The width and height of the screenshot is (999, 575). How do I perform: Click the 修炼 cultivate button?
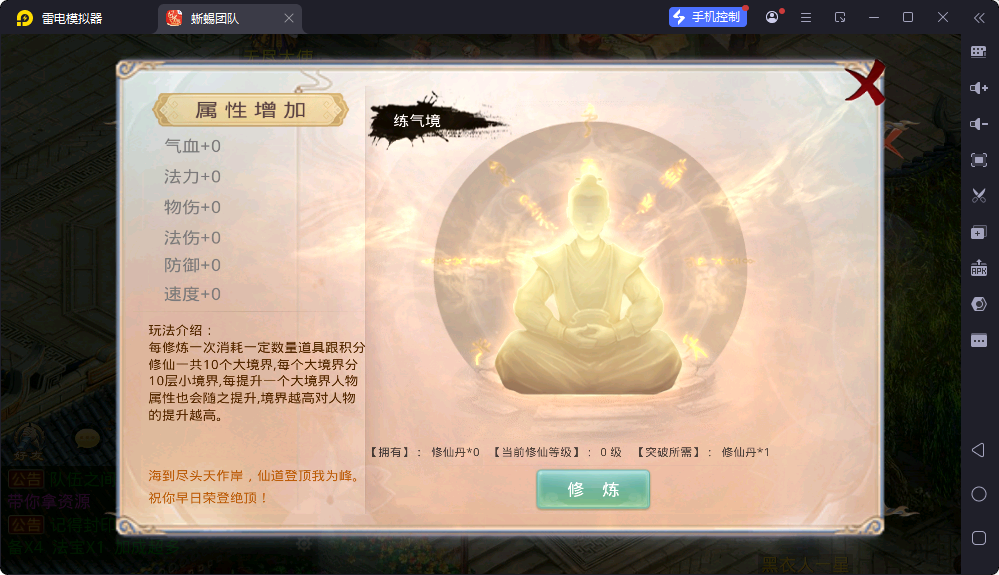coord(593,489)
